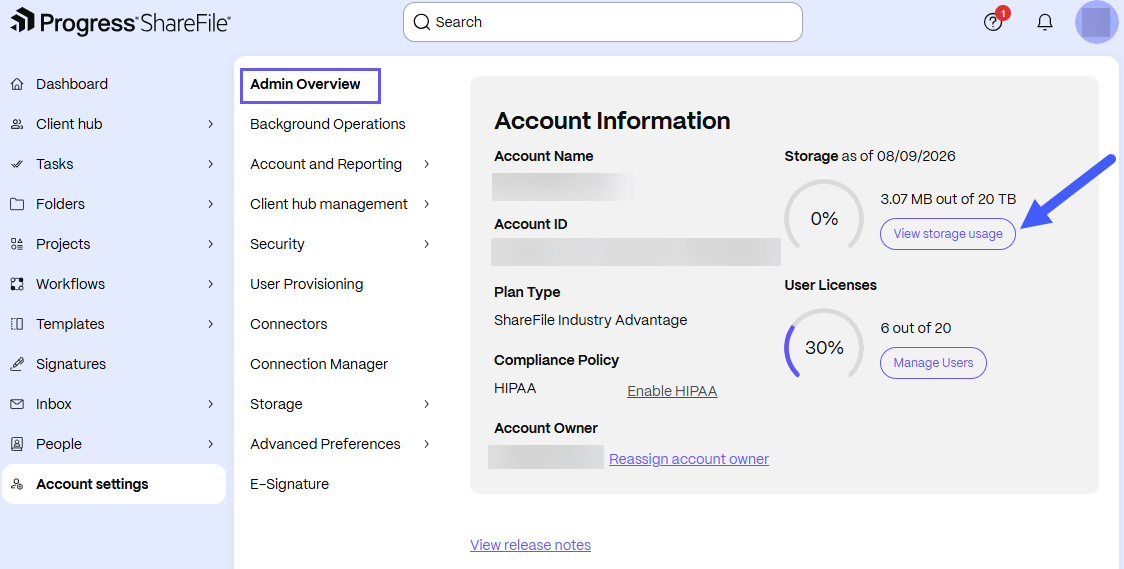Click the Inbox envelope icon
Viewport: 1124px width, 569px height.
tap(17, 404)
